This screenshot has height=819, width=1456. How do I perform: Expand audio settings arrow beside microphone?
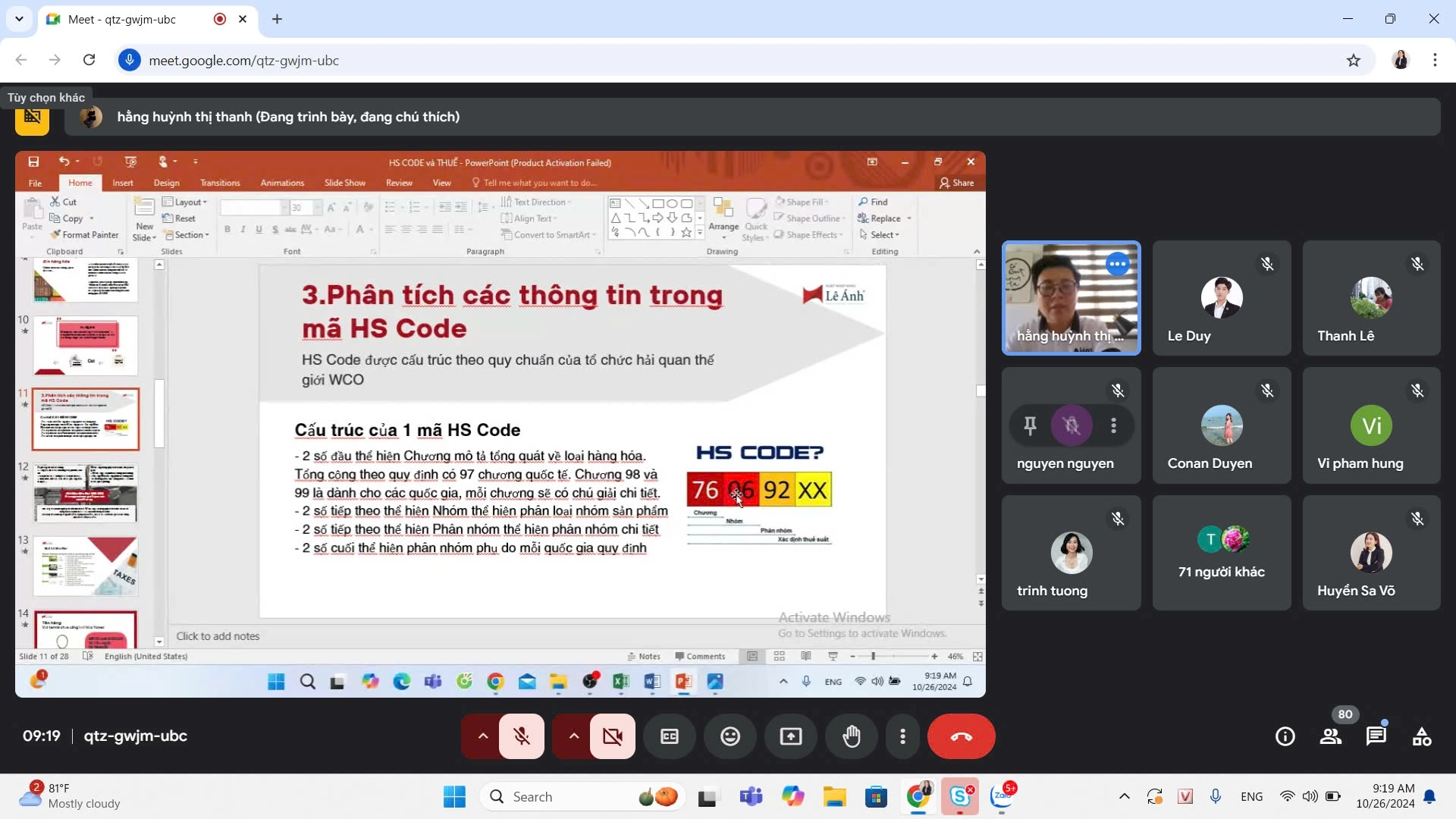pos(482,736)
